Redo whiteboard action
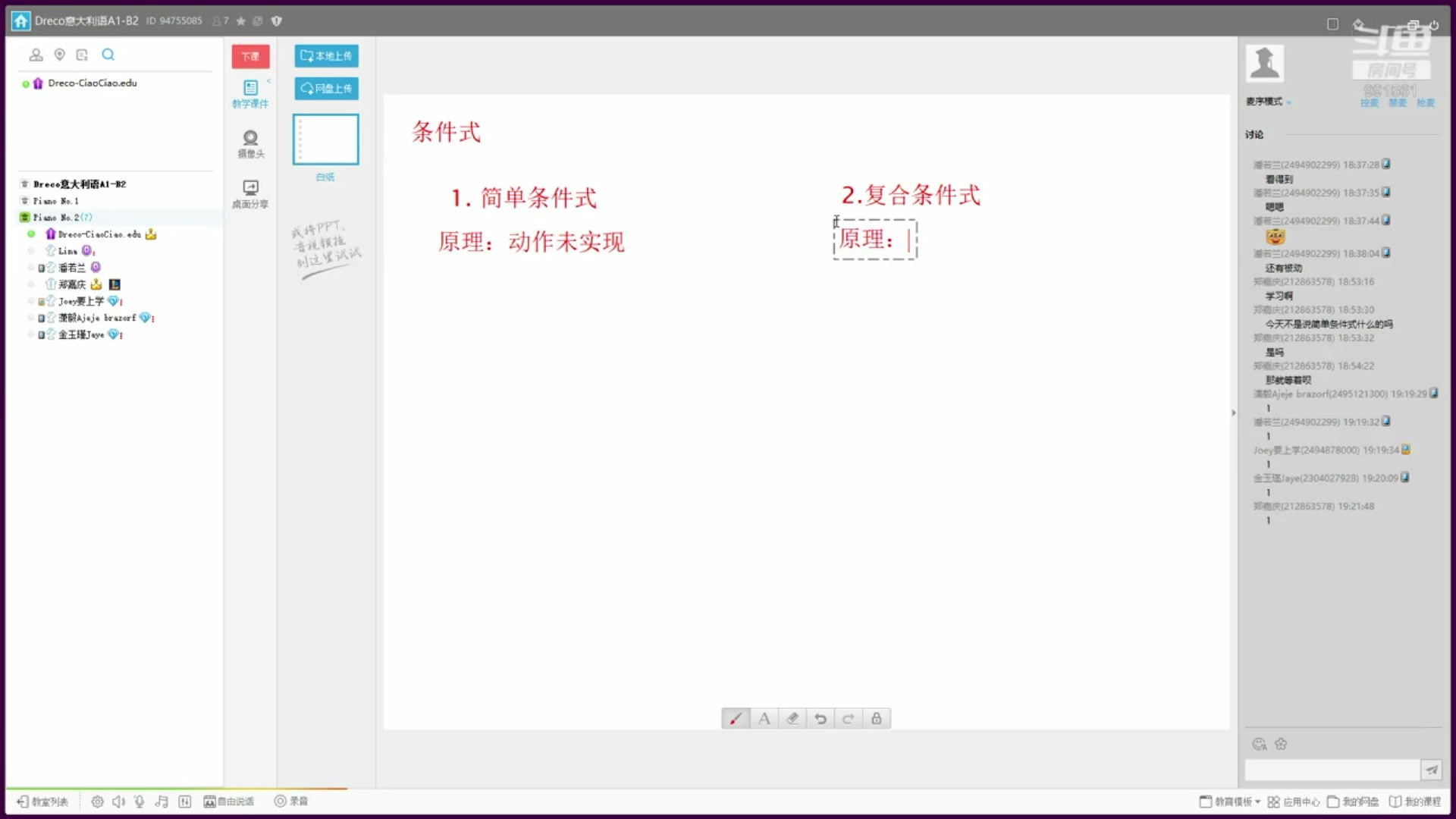 849,718
